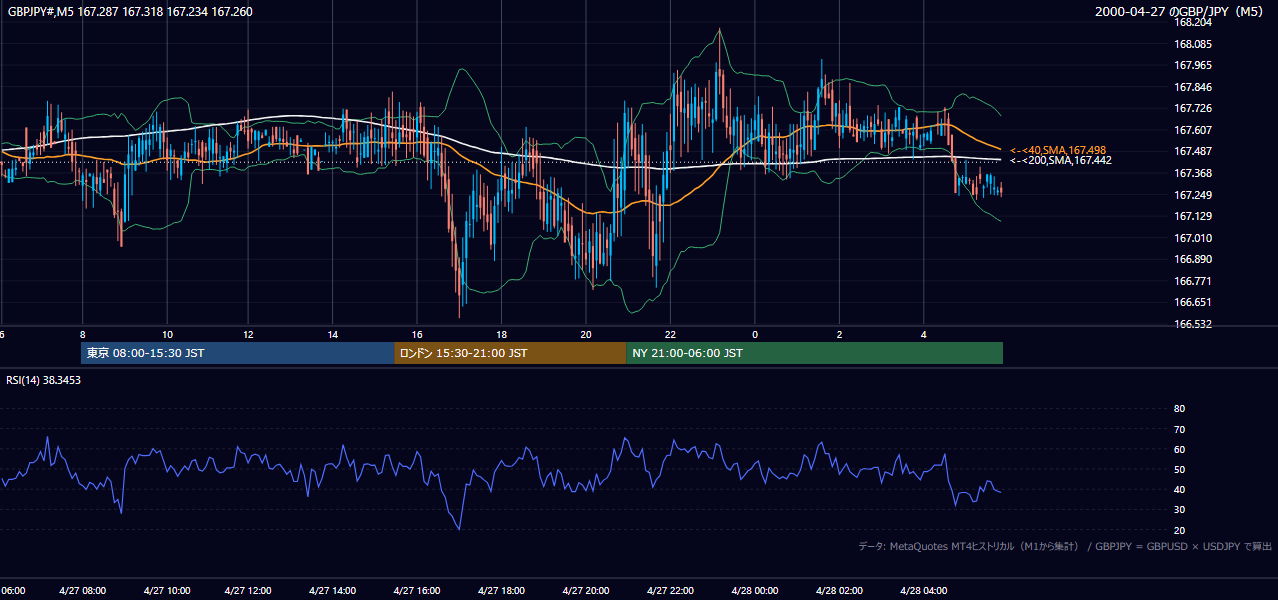Click the hour 12 marker on price chart axis
1278x600 pixels.
248,334
